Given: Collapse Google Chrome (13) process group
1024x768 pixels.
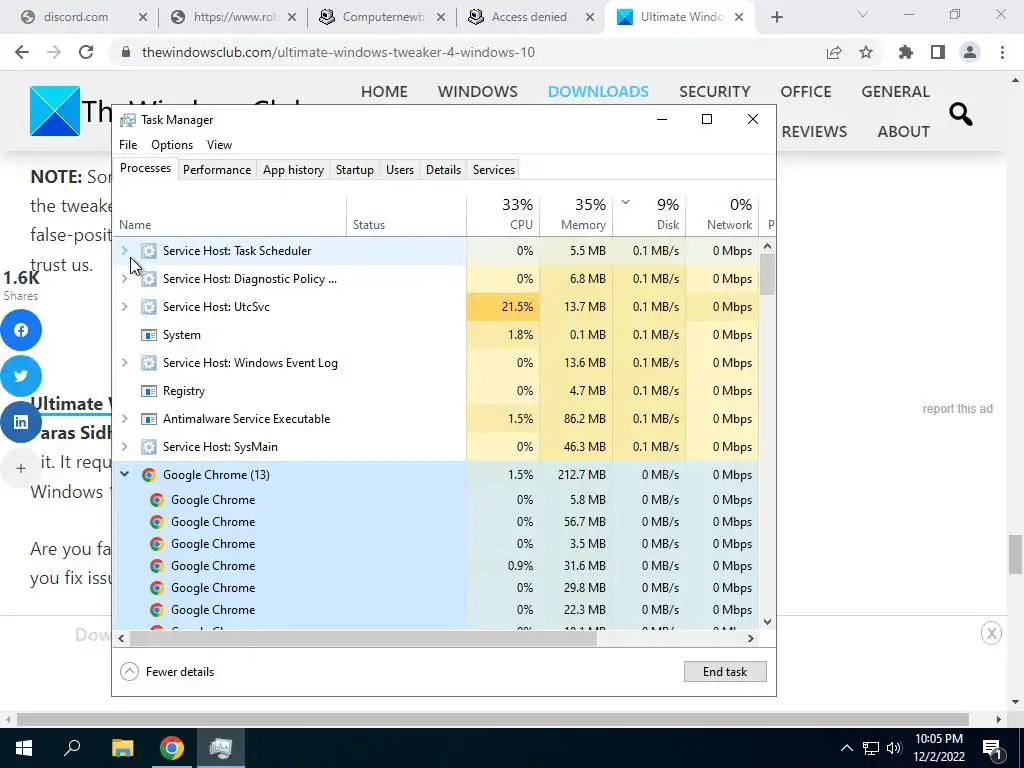Looking at the screenshot, I should (x=125, y=475).
